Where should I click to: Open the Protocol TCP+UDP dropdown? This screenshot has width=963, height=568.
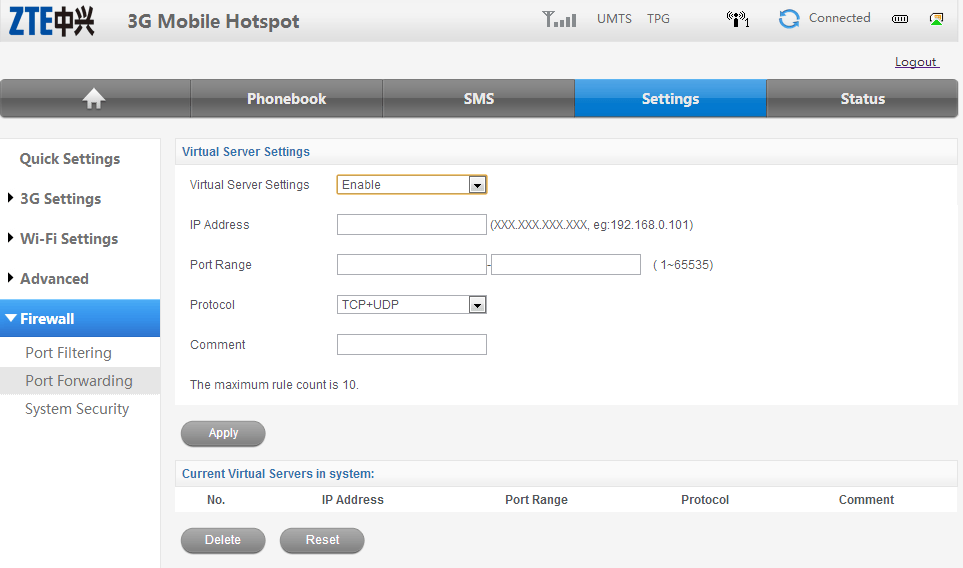411,305
